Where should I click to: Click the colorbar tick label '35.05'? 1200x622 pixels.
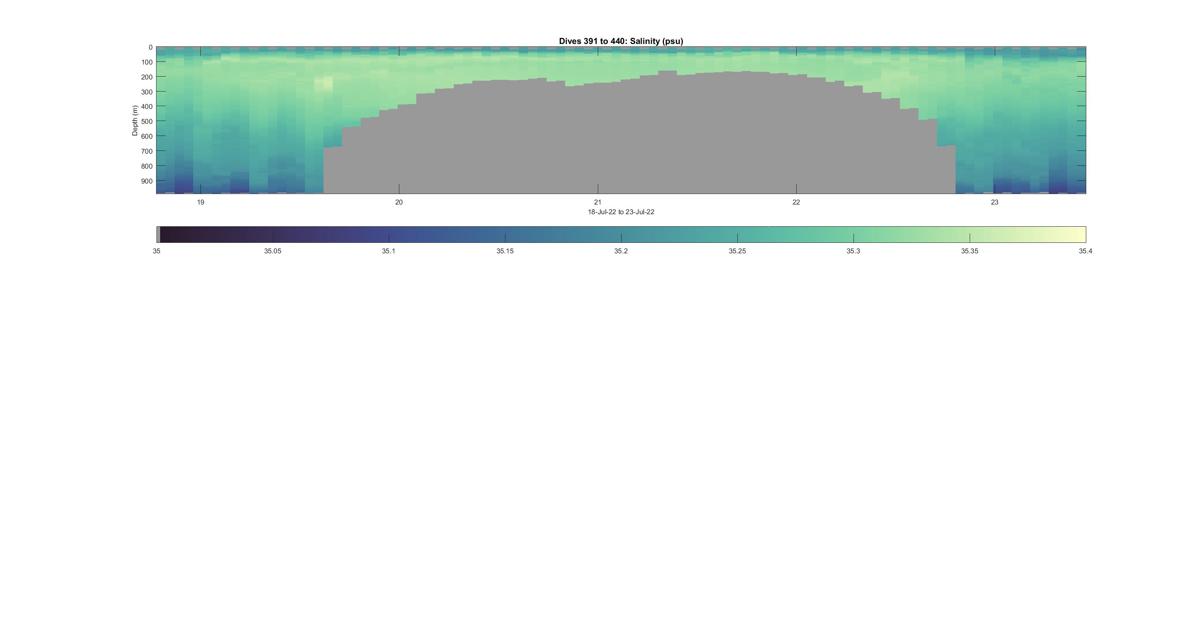point(273,251)
